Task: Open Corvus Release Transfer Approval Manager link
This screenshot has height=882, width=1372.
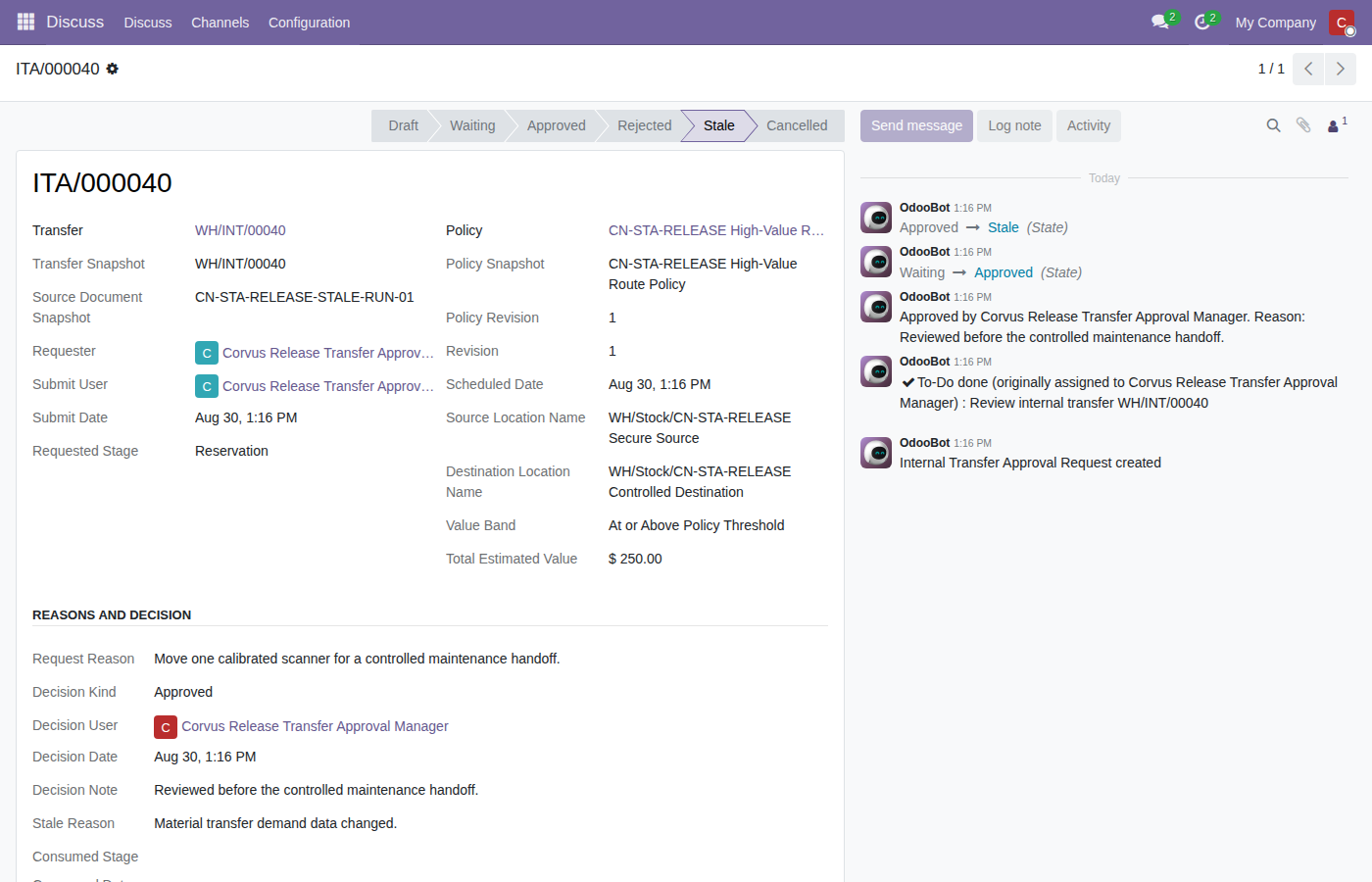Action: click(x=315, y=726)
